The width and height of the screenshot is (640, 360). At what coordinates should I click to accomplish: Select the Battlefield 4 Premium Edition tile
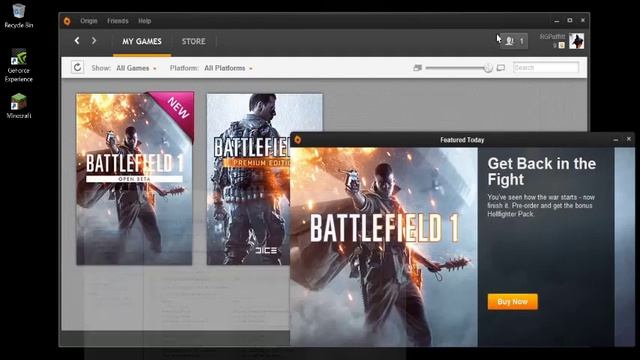(x=248, y=178)
